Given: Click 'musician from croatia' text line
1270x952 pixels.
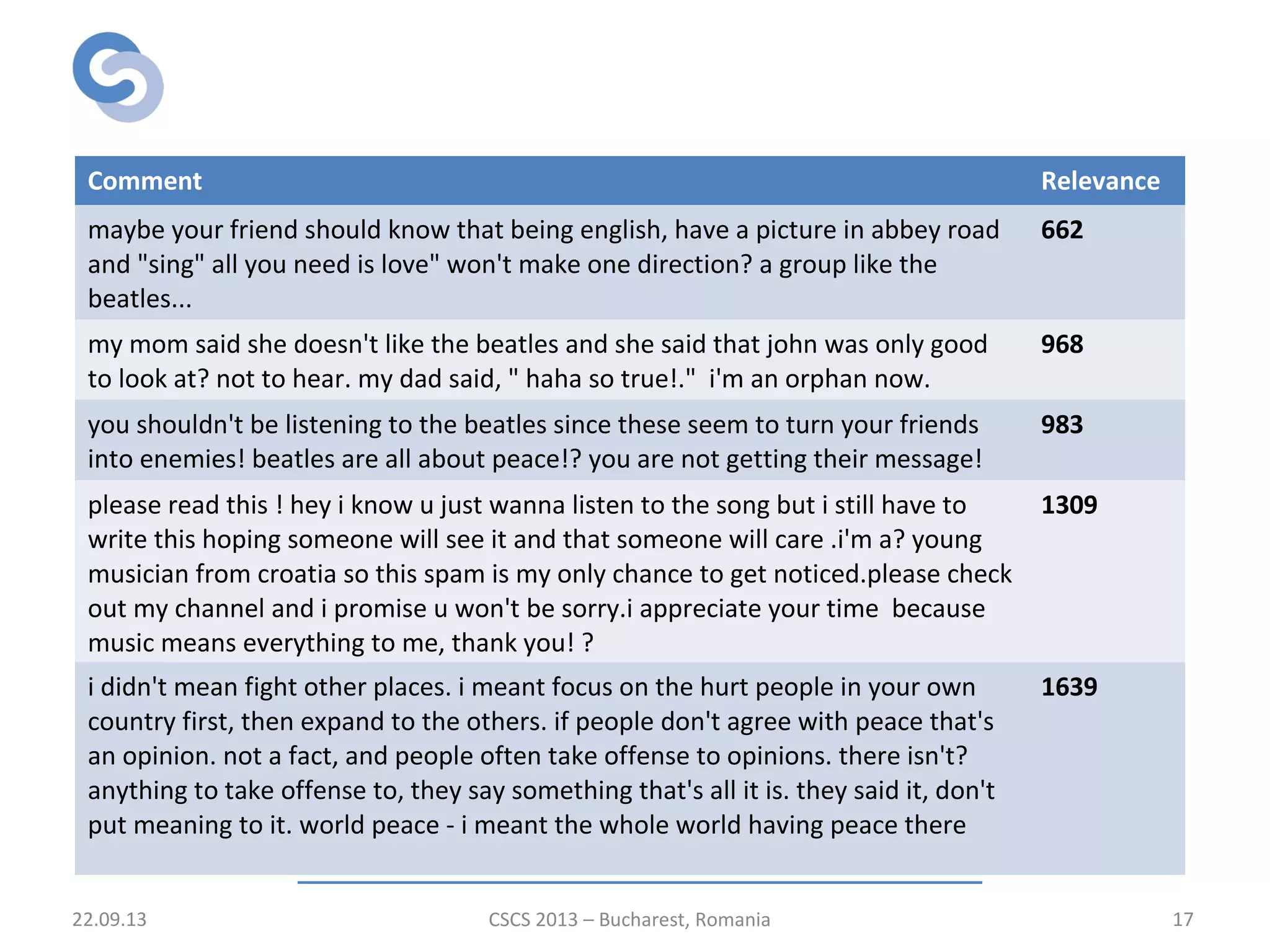Looking at the screenshot, I should [x=549, y=575].
